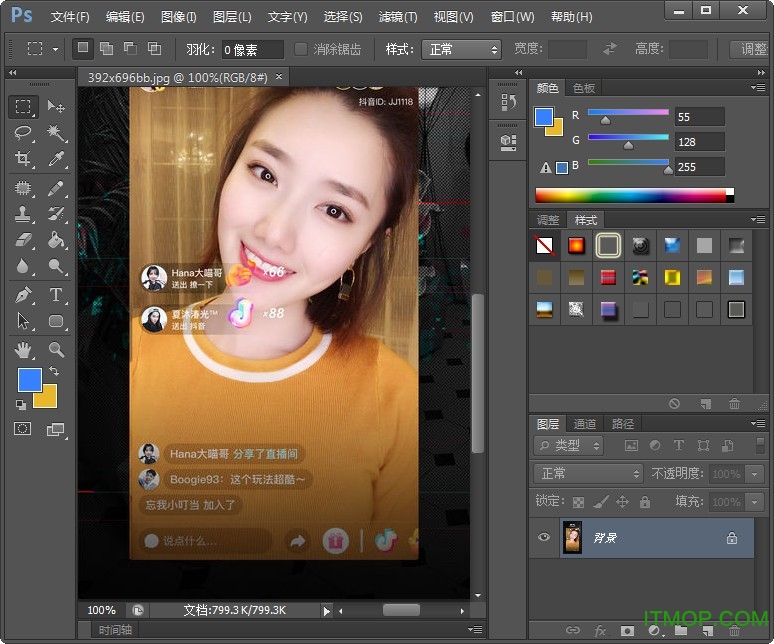The width and height of the screenshot is (774, 644).
Task: Toggle lock all padlock icon
Action: tap(645, 502)
